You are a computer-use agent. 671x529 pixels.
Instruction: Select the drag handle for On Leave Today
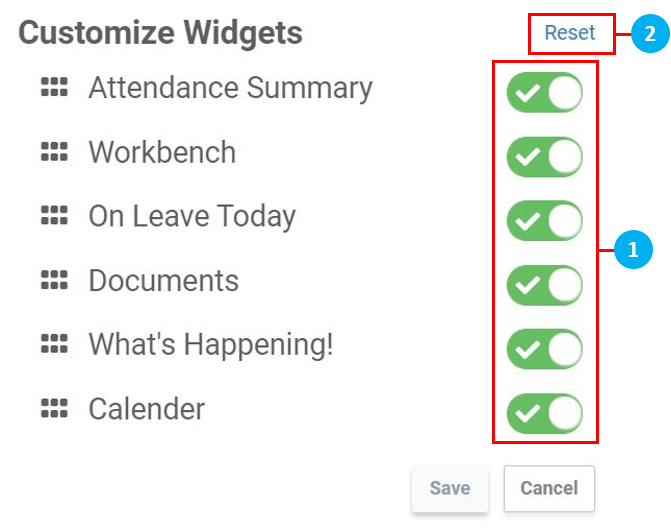click(54, 216)
